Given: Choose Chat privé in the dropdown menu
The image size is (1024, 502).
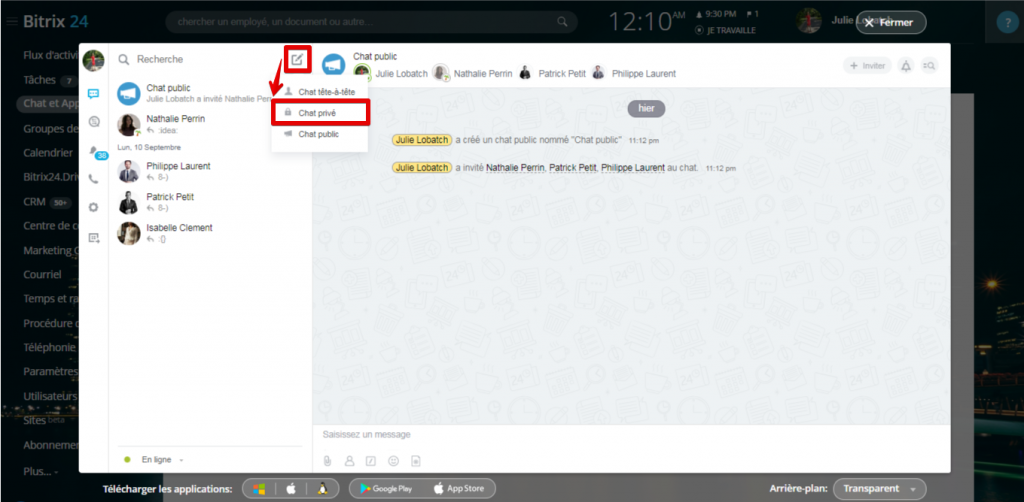Looking at the screenshot, I should 320,113.
